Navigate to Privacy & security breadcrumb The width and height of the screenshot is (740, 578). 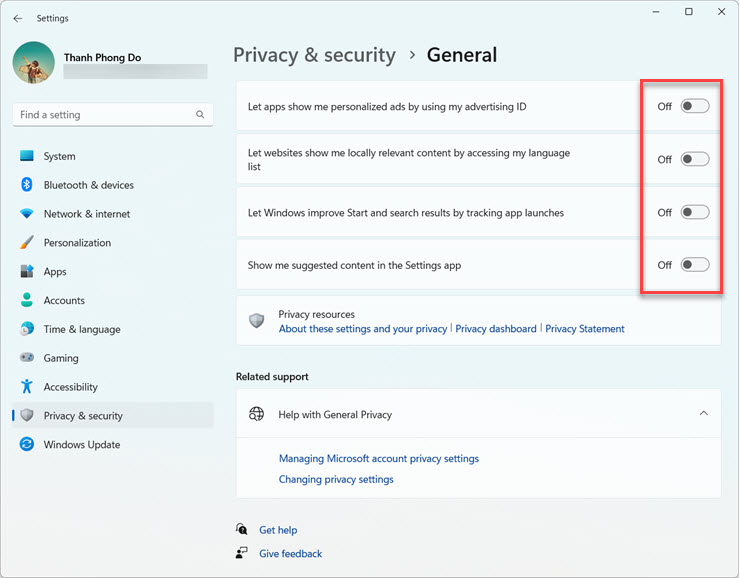coord(314,55)
